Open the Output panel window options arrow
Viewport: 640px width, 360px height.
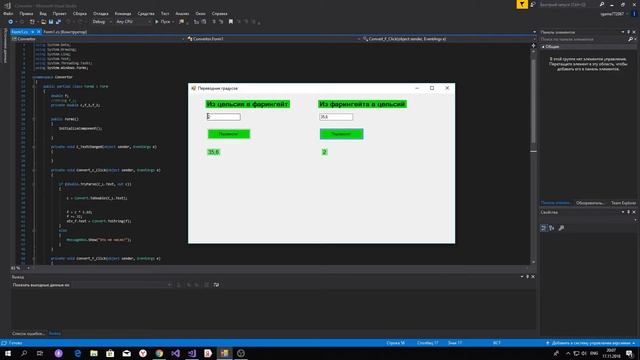pos(522,277)
